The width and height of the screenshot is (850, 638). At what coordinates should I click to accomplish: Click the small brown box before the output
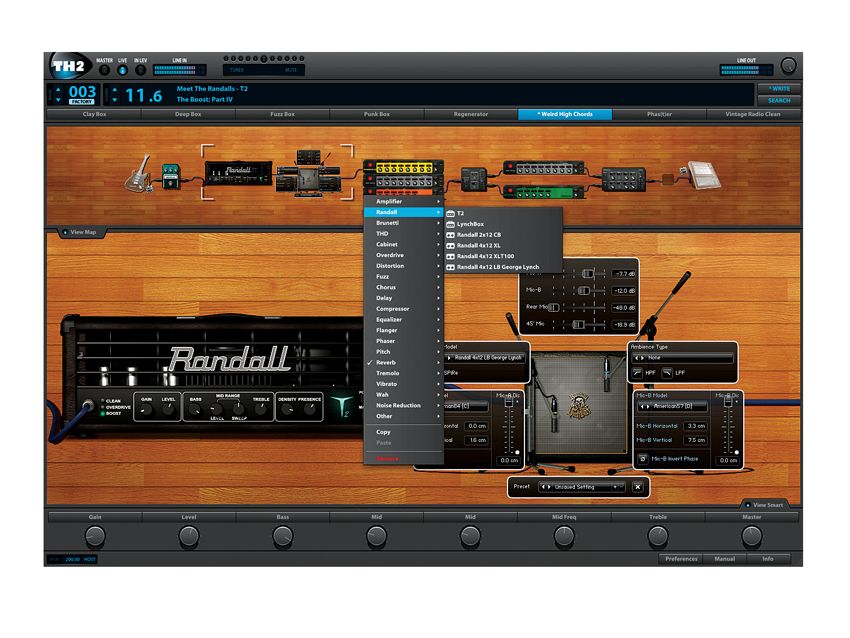(x=667, y=179)
